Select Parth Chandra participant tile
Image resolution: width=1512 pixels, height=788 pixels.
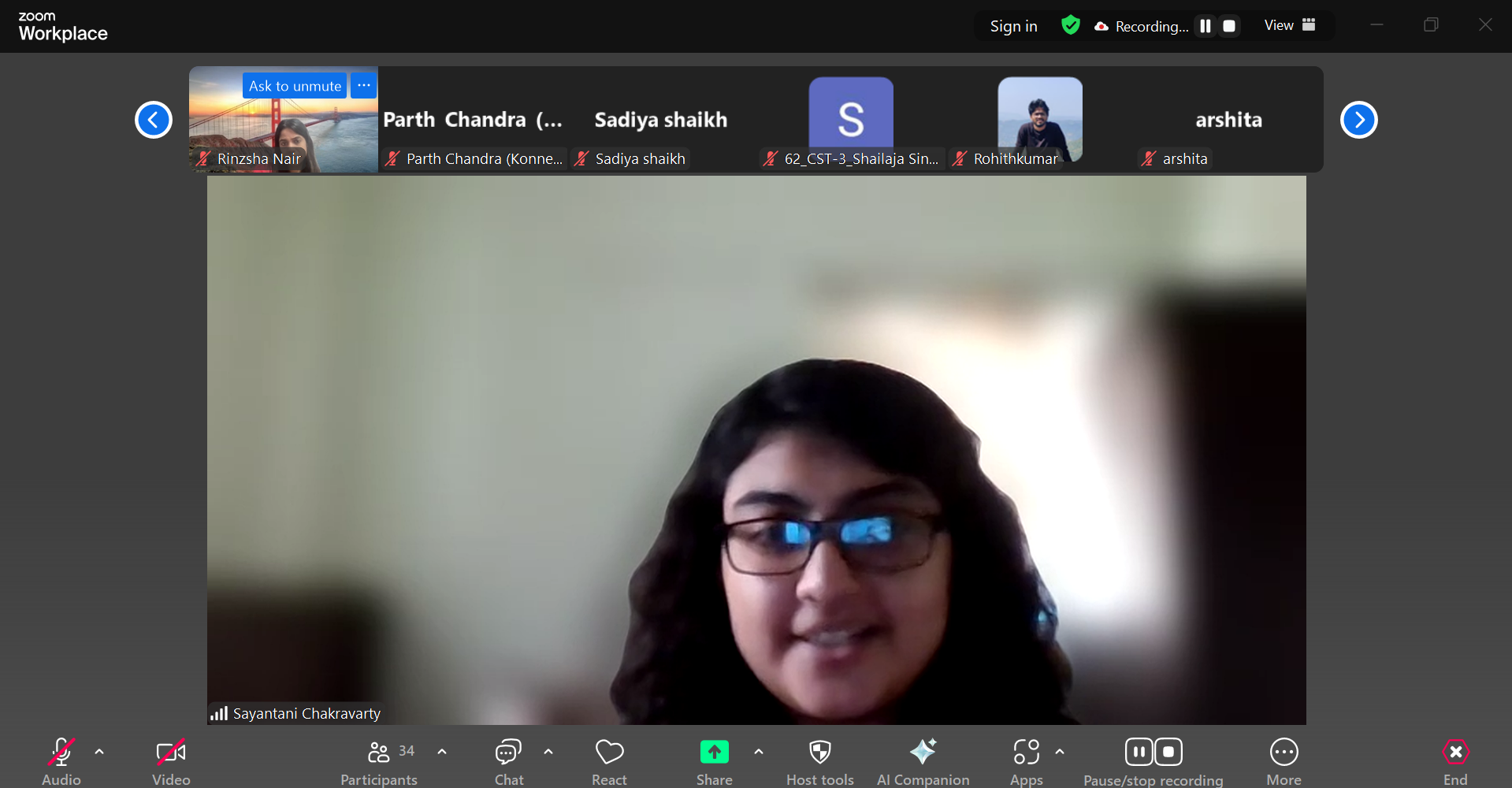pyautogui.click(x=473, y=120)
